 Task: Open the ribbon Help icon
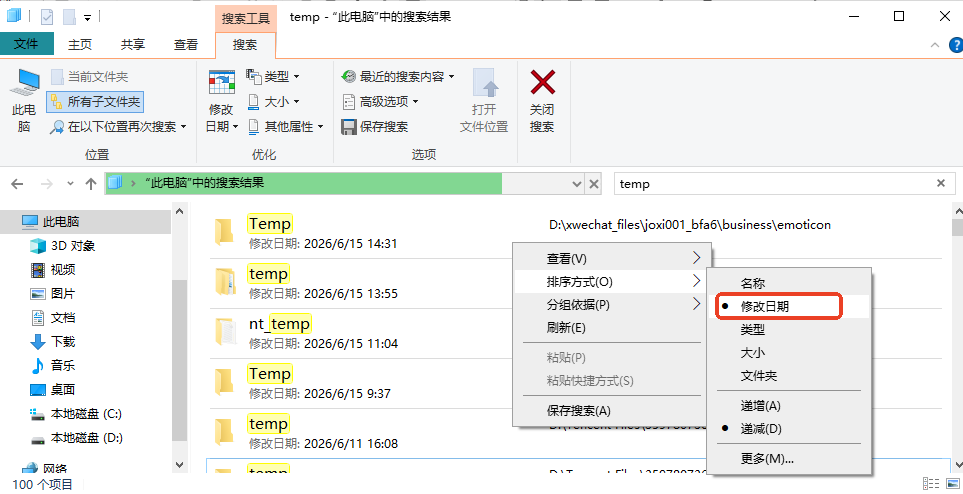click(x=956, y=44)
